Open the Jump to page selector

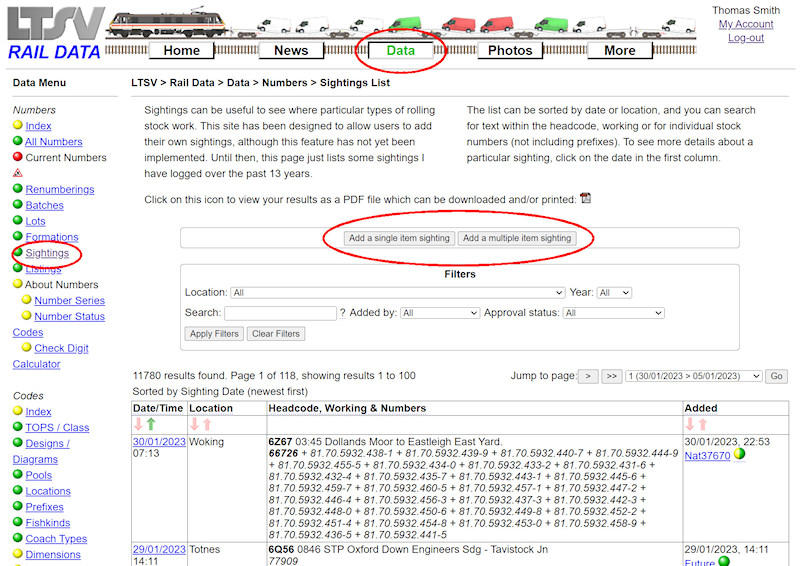tap(695, 377)
